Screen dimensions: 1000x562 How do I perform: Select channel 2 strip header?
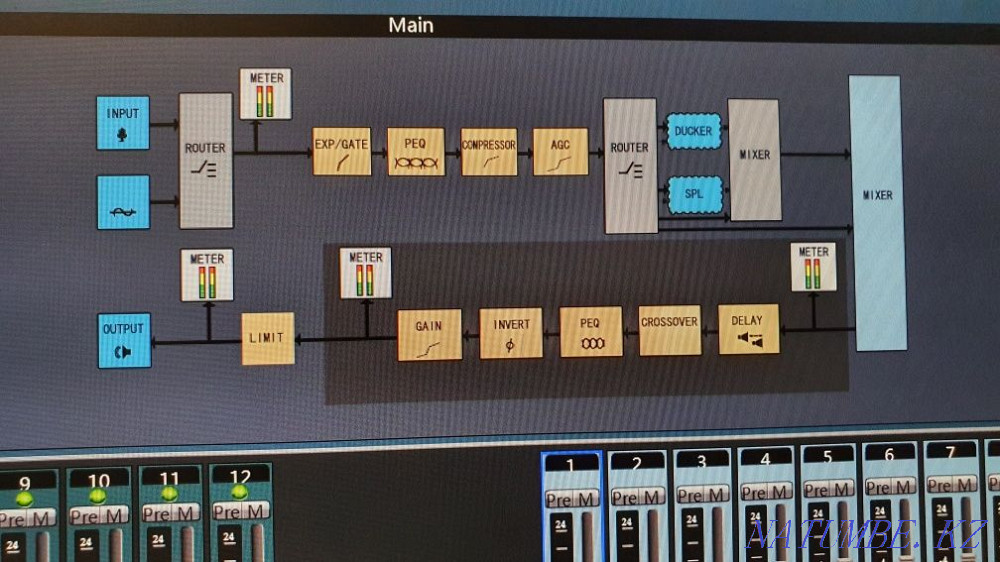[x=637, y=462]
